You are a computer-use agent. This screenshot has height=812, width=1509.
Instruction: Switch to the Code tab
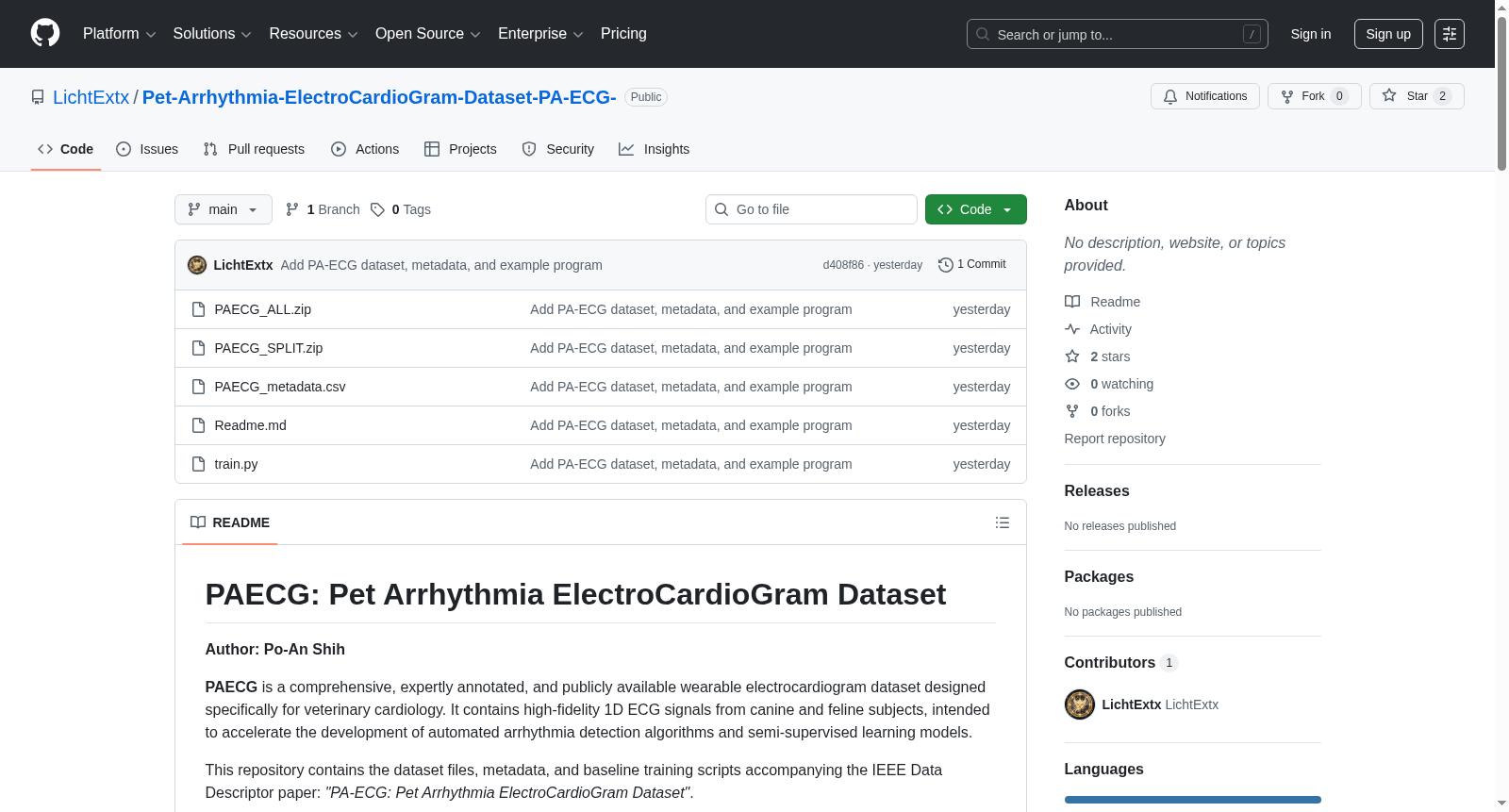[x=66, y=149]
